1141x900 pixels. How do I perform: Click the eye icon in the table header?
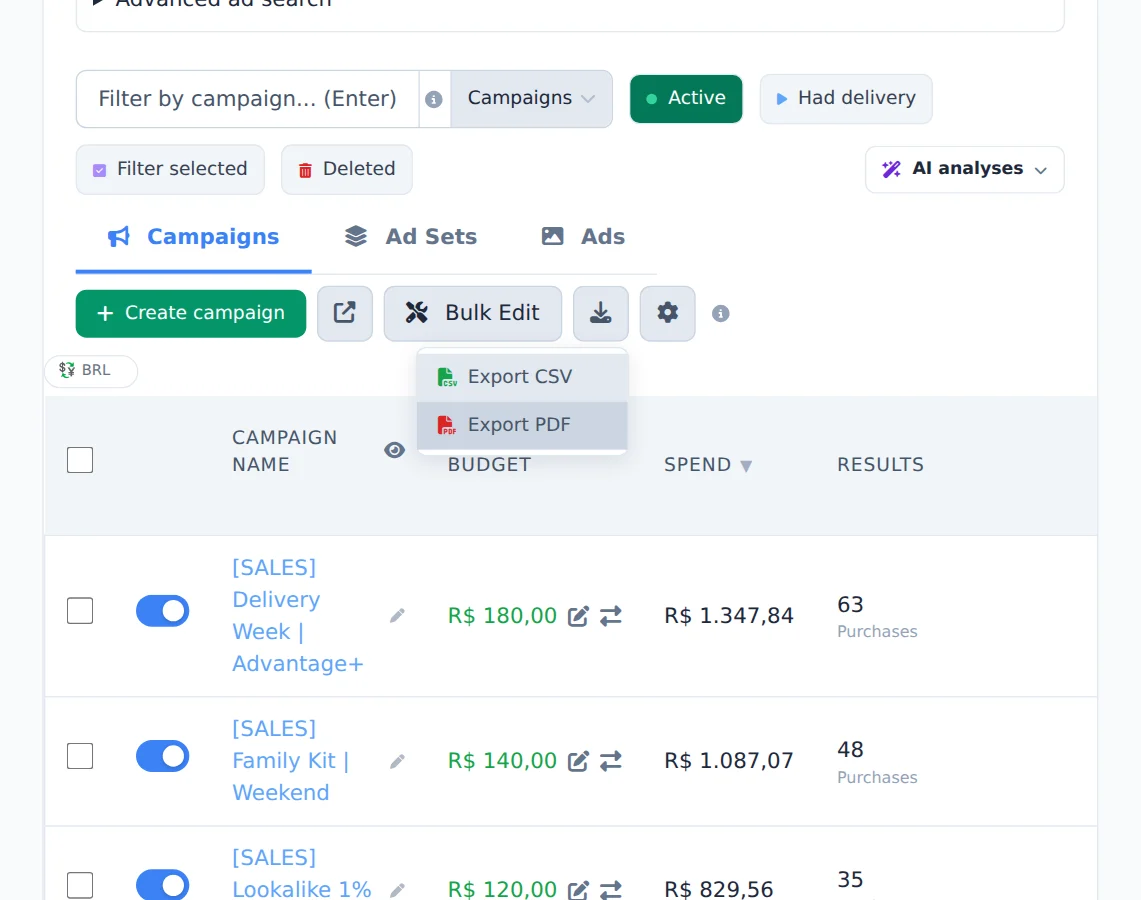click(x=394, y=450)
